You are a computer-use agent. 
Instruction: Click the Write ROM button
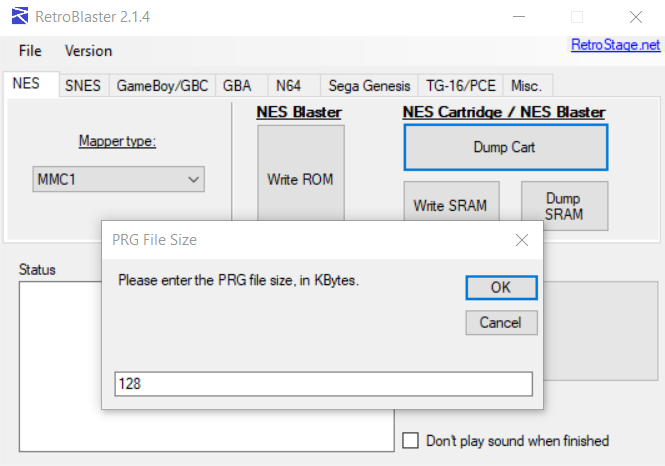coord(301,173)
